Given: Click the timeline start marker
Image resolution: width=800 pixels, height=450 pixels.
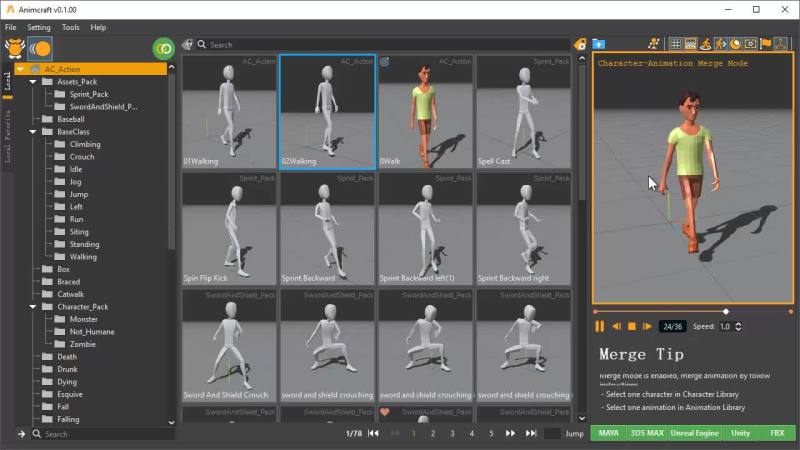Looking at the screenshot, I should pyautogui.click(x=595, y=311).
